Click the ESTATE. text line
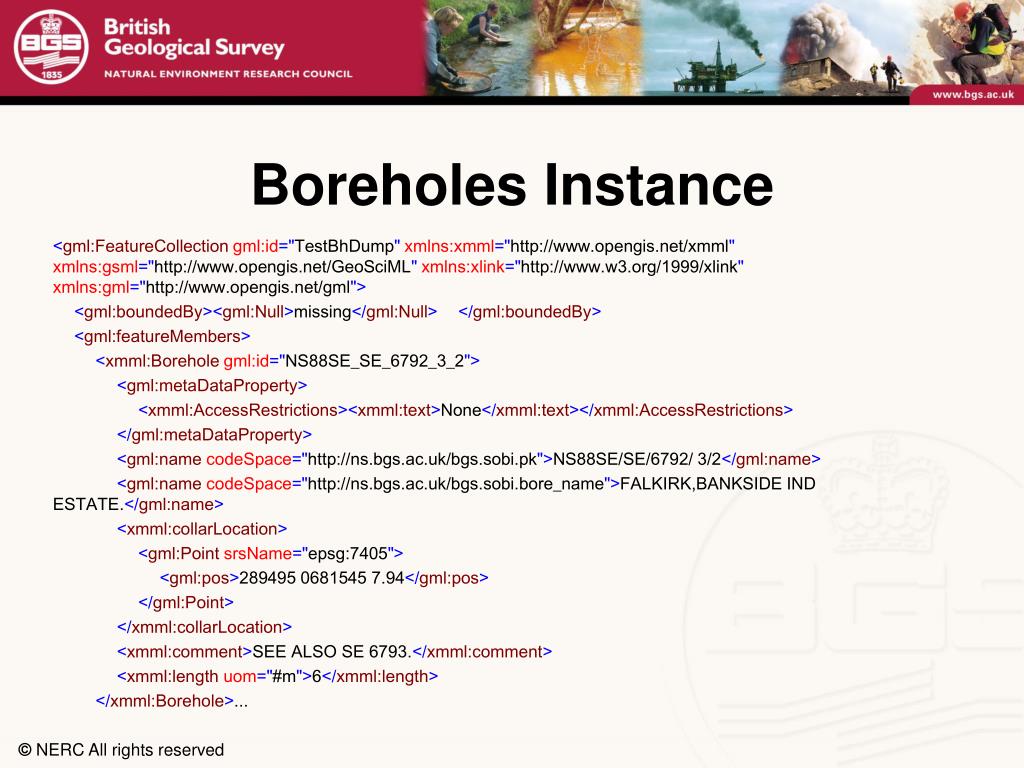This screenshot has height=768, width=1024. point(88,505)
